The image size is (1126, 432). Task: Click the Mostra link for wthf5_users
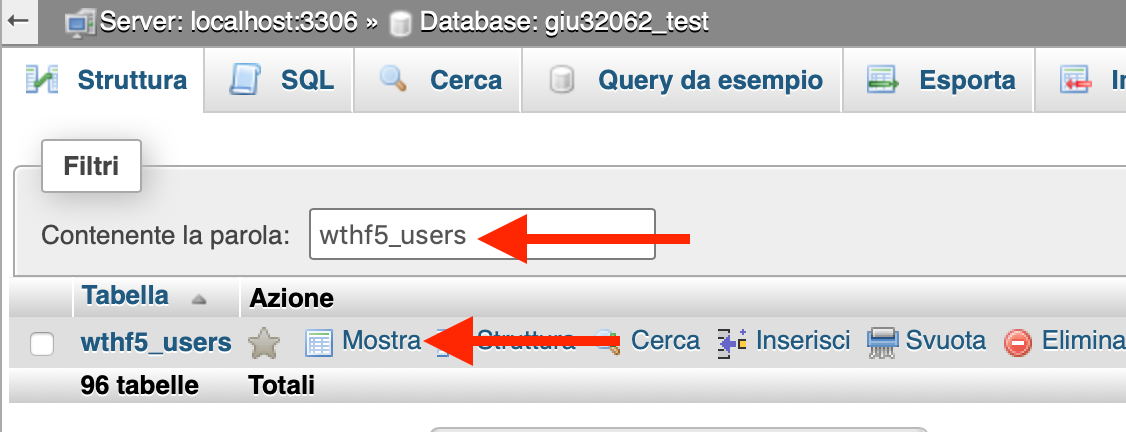click(x=381, y=339)
